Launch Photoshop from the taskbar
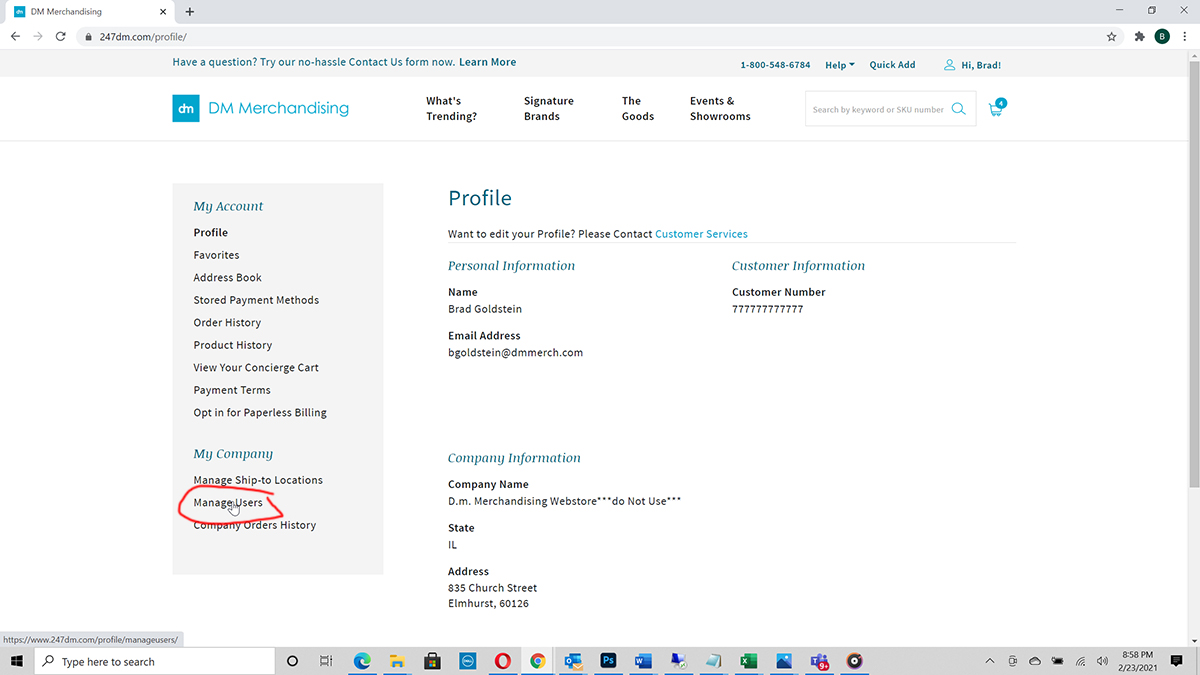The width and height of the screenshot is (1200, 675). pyautogui.click(x=607, y=661)
